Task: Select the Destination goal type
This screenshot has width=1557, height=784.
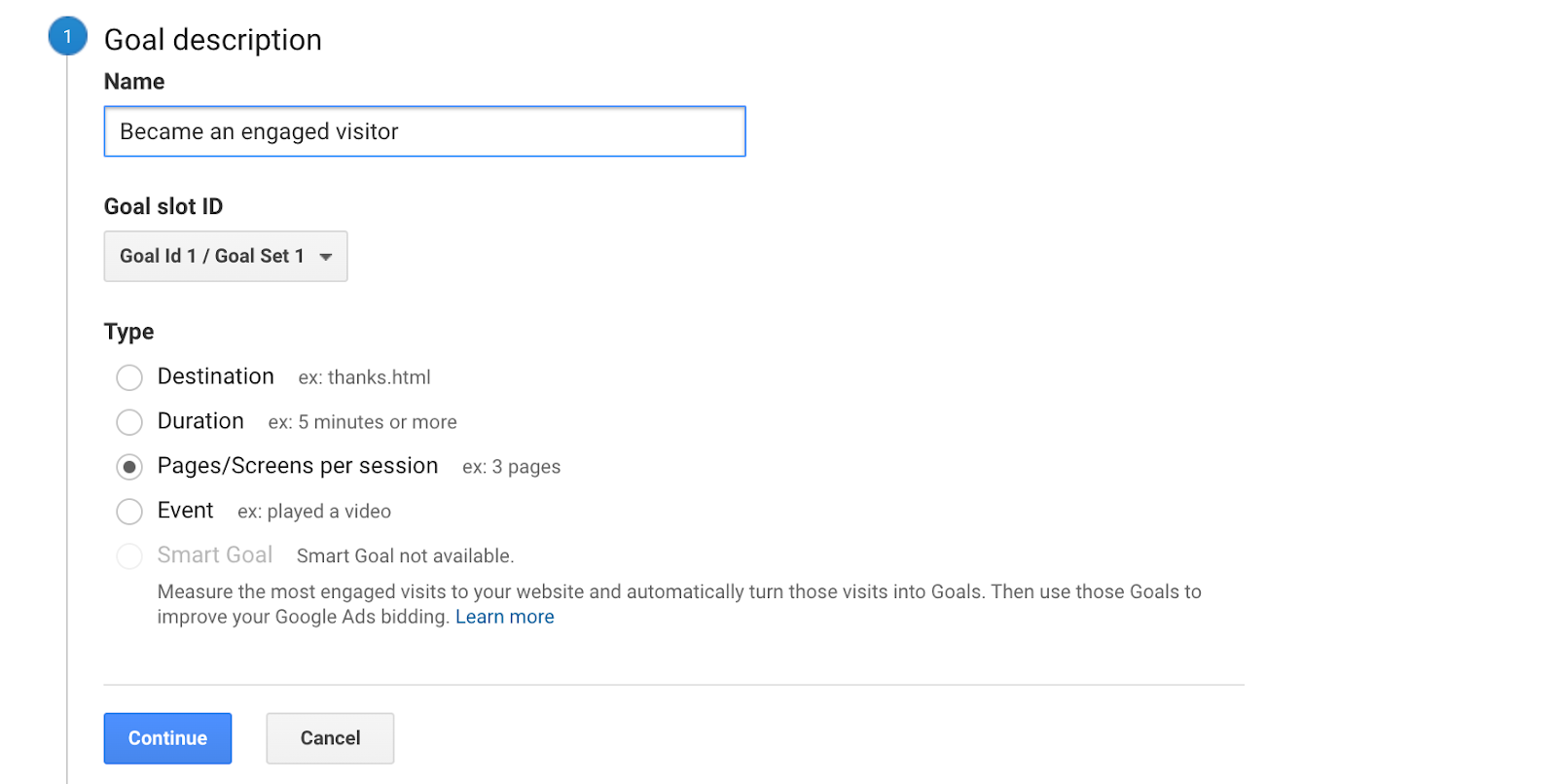Action: (129, 377)
